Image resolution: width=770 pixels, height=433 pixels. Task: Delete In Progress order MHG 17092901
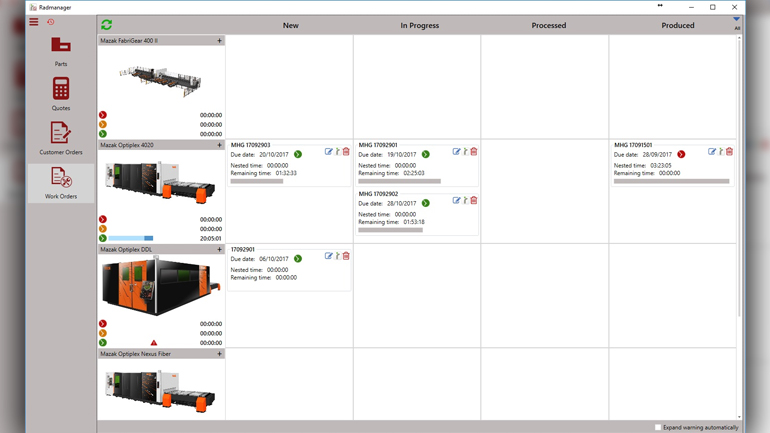(x=474, y=152)
